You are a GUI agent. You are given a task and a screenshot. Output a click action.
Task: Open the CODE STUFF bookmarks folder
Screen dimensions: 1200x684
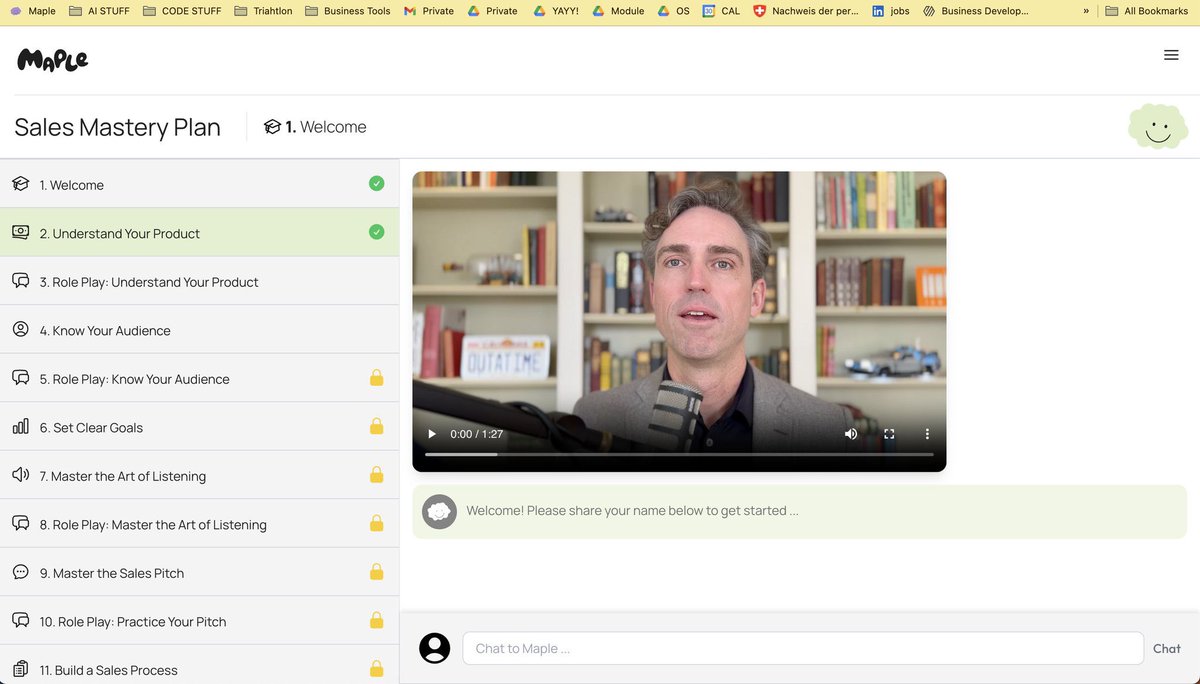pos(182,11)
